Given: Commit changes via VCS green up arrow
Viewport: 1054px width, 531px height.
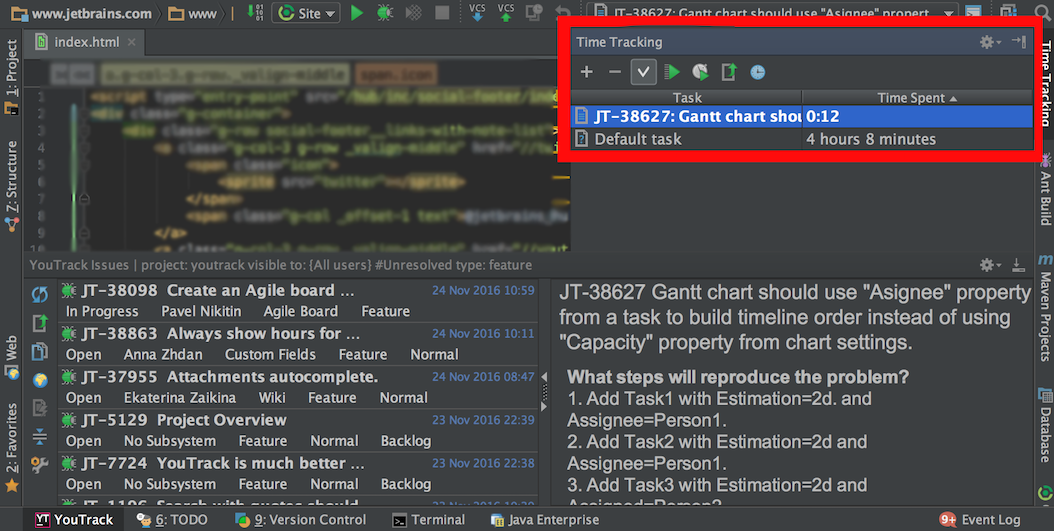Looking at the screenshot, I should [x=505, y=12].
